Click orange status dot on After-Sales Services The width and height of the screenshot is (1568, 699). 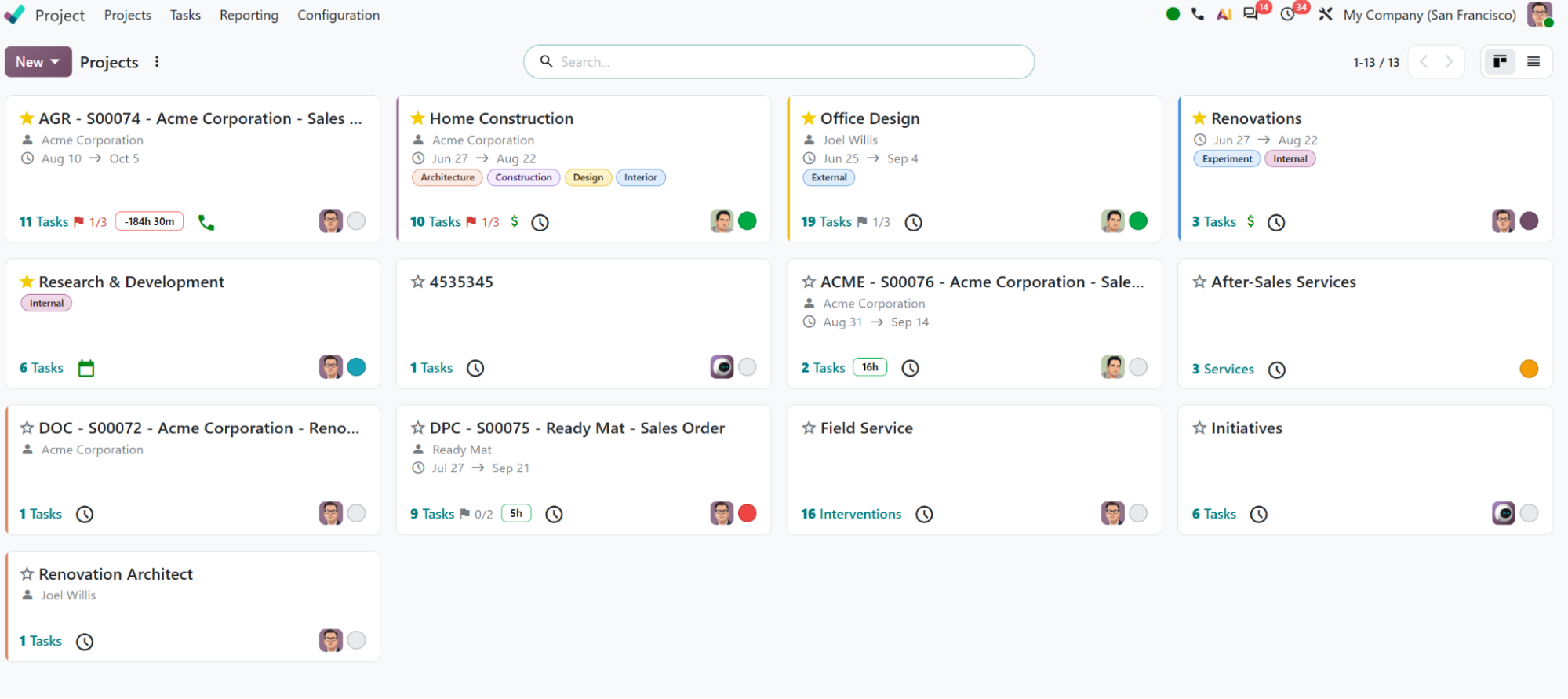point(1529,369)
